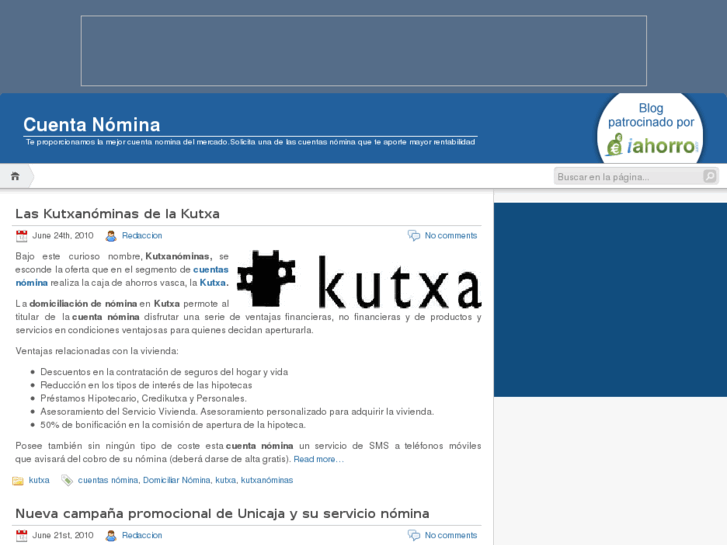Open the Cuenta Nómina site title

(x=92, y=125)
